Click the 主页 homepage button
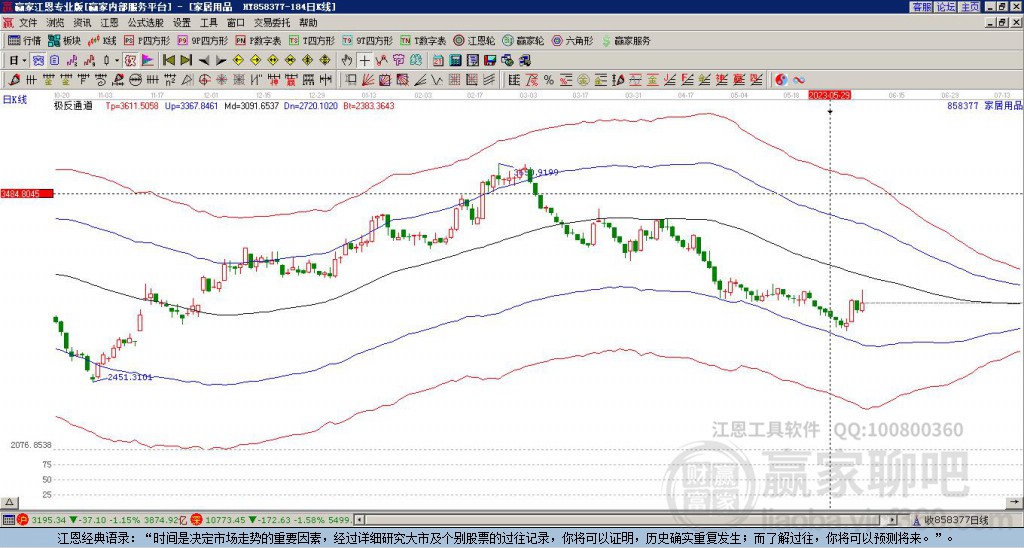 click(x=970, y=7)
